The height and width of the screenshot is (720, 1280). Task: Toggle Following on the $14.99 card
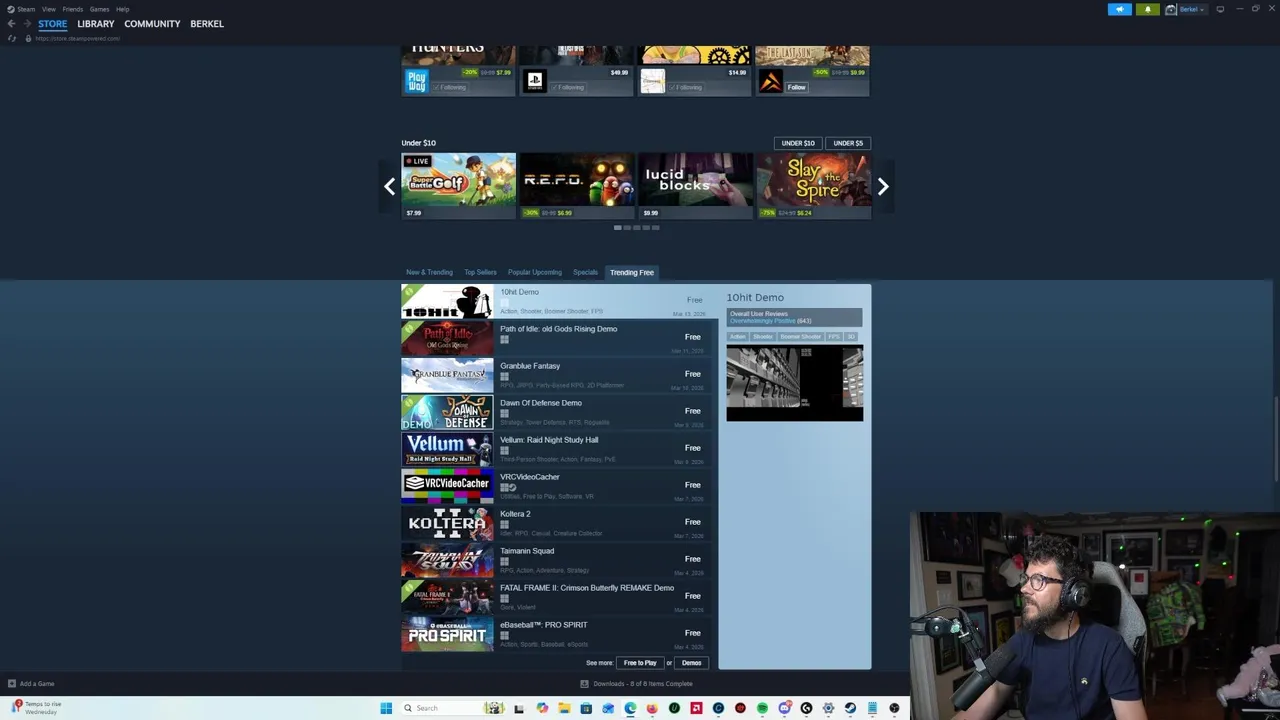coord(686,87)
